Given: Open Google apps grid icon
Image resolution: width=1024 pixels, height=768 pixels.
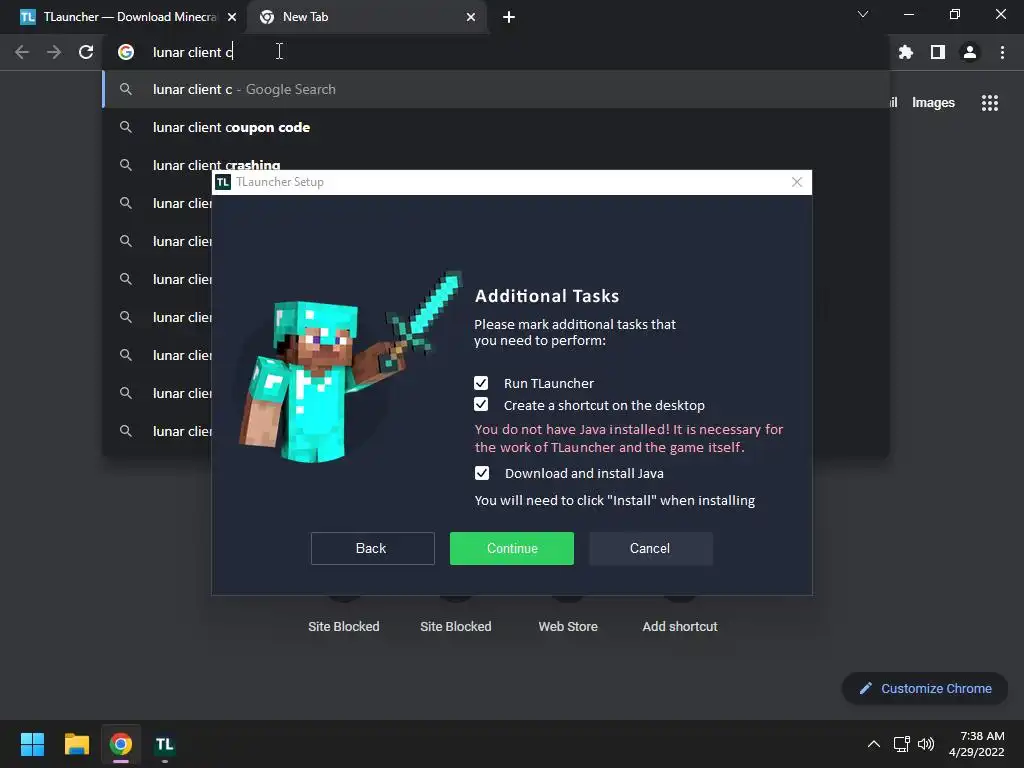Looking at the screenshot, I should coord(990,103).
